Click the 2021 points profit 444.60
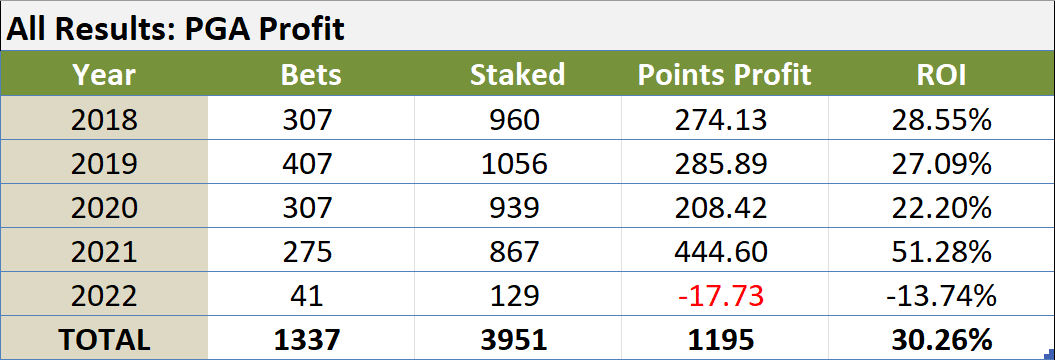Viewport: 1055px width, 360px height. (x=725, y=252)
